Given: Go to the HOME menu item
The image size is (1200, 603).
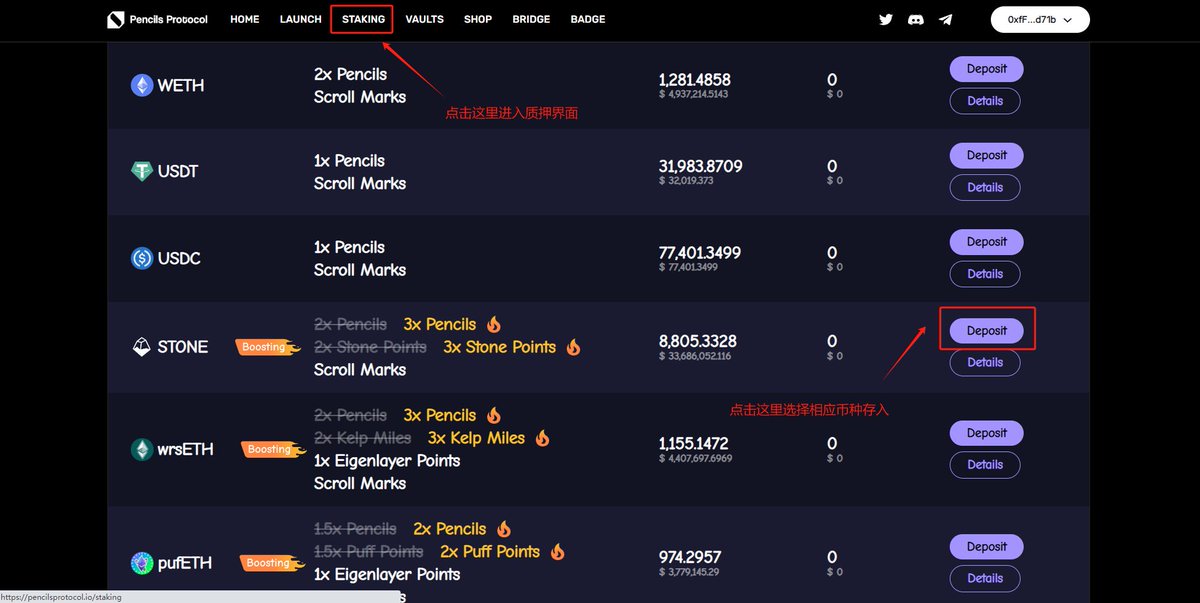Looking at the screenshot, I should (x=245, y=19).
